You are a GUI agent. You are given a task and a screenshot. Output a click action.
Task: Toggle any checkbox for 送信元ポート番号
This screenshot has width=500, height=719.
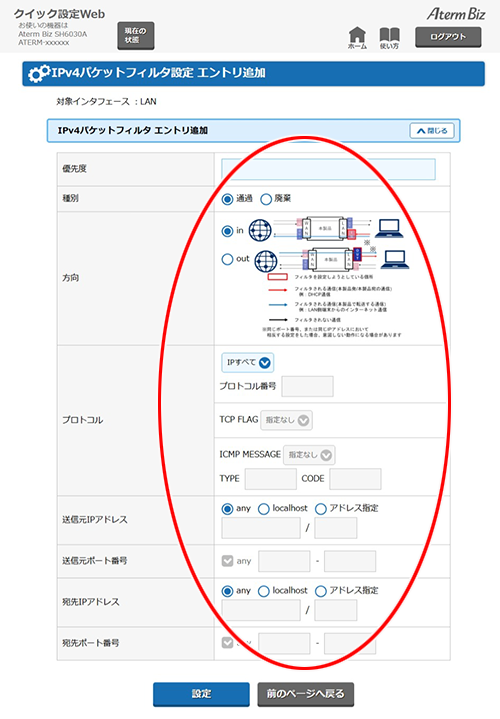tap(228, 561)
